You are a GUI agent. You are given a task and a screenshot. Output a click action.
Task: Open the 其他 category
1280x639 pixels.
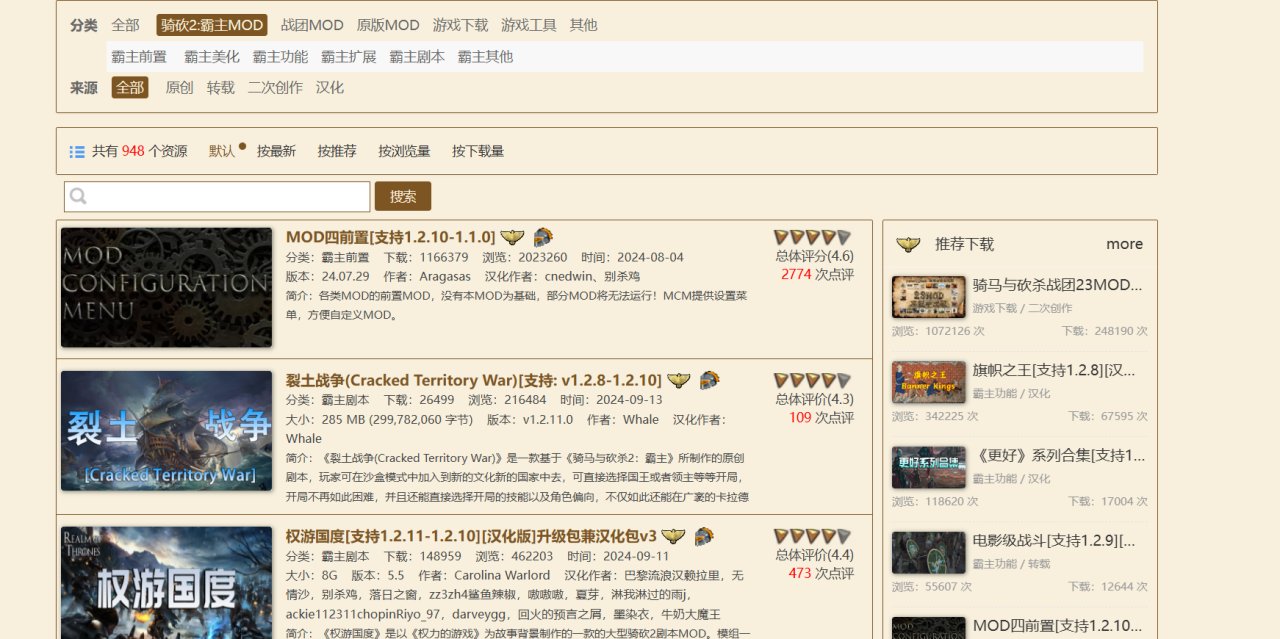(583, 25)
